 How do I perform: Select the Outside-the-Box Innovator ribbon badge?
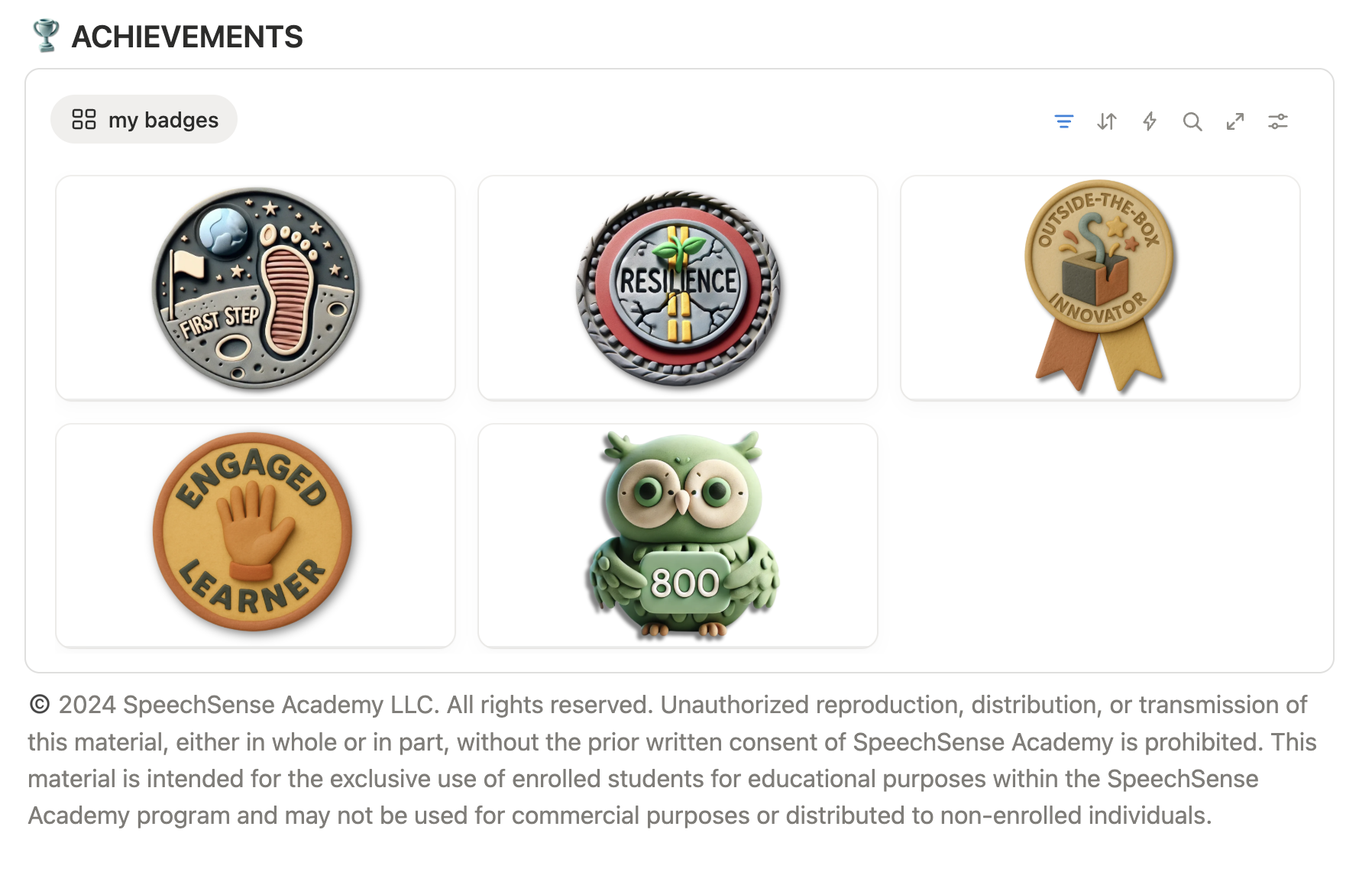point(1099,288)
